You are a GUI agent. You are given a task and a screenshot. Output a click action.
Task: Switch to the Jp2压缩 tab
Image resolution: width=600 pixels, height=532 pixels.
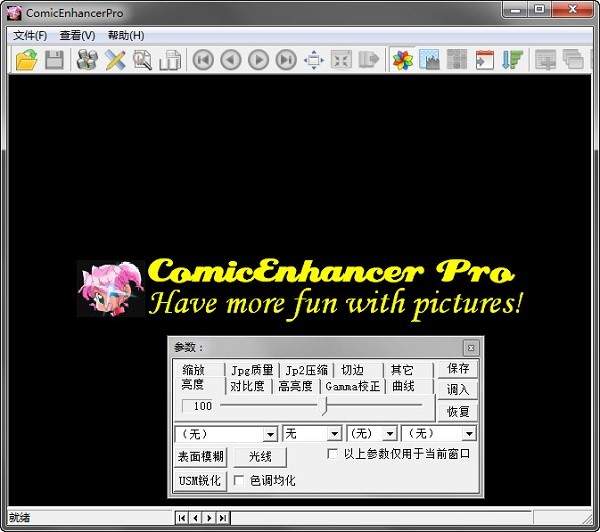(307, 370)
